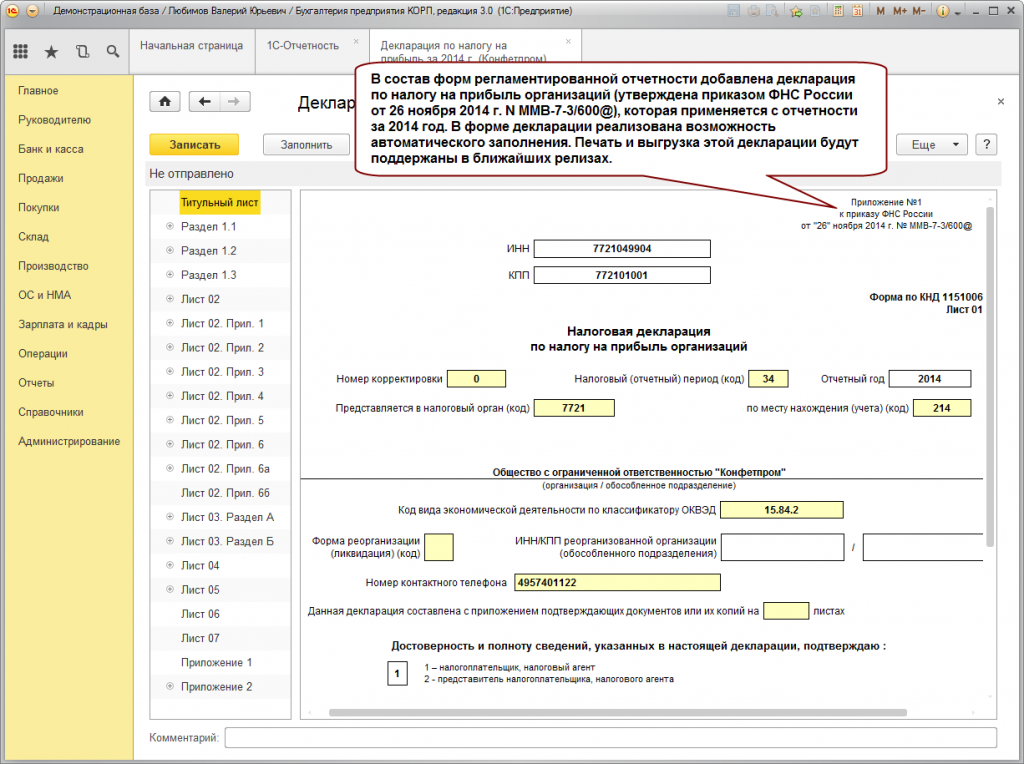Add to favorites star with arrow icon
Image resolution: width=1024 pixels, height=764 pixels.
coord(795,11)
